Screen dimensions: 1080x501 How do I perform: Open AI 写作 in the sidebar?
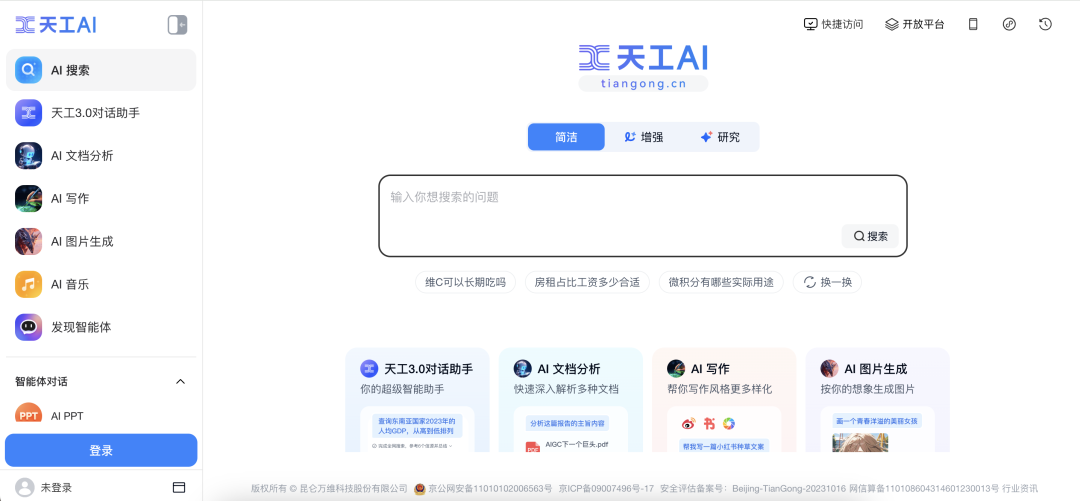click(x=101, y=198)
